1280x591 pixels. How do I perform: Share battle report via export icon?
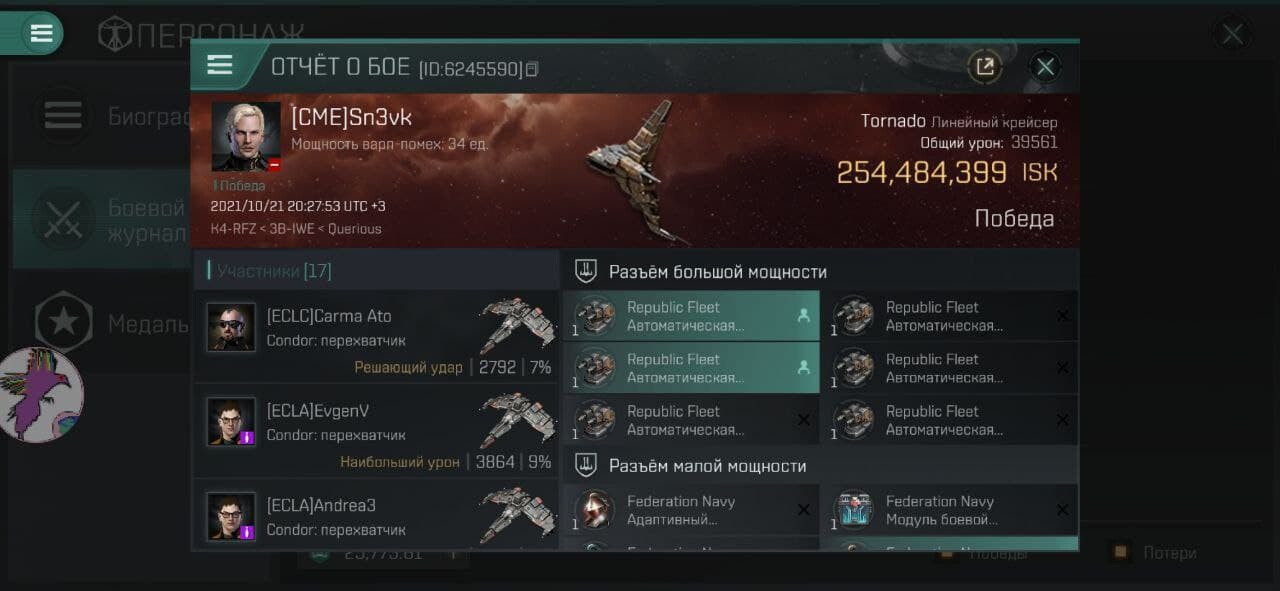click(985, 67)
